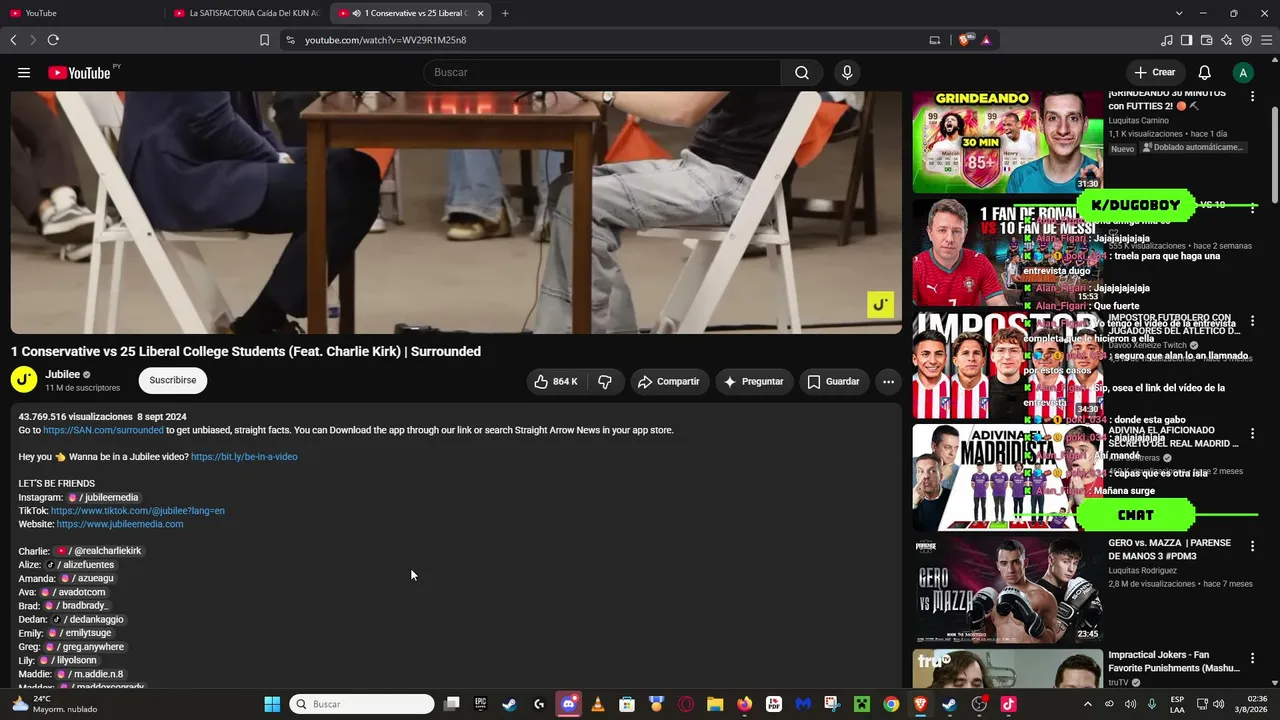Open a new browser tab
The width and height of the screenshot is (1280, 720).
(x=505, y=13)
